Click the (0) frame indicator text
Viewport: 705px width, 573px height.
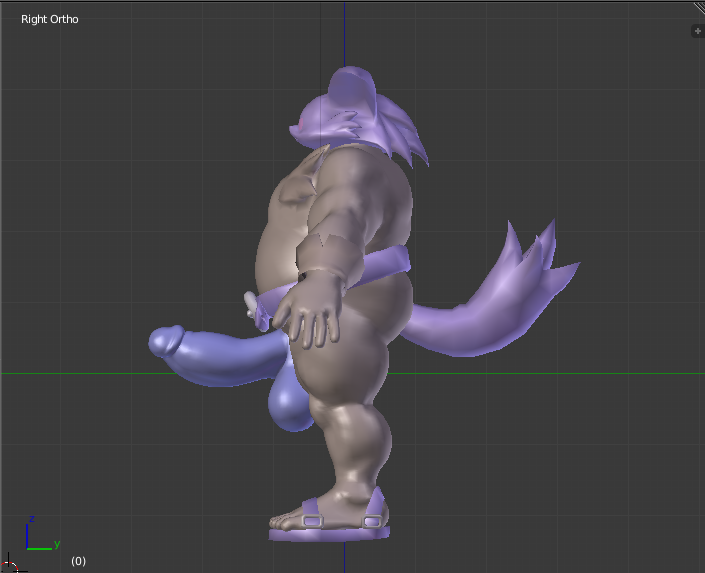pyautogui.click(x=78, y=561)
